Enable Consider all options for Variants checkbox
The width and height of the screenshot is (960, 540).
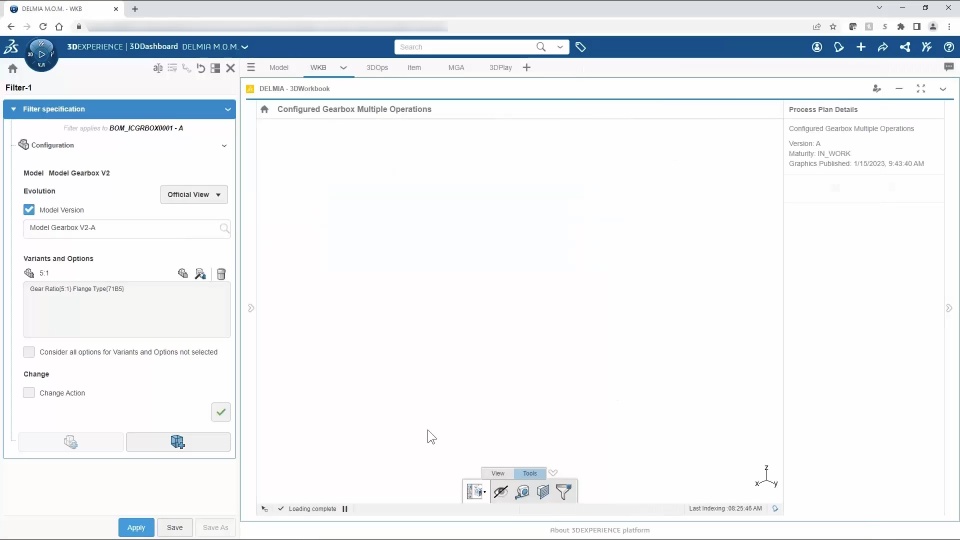29,352
